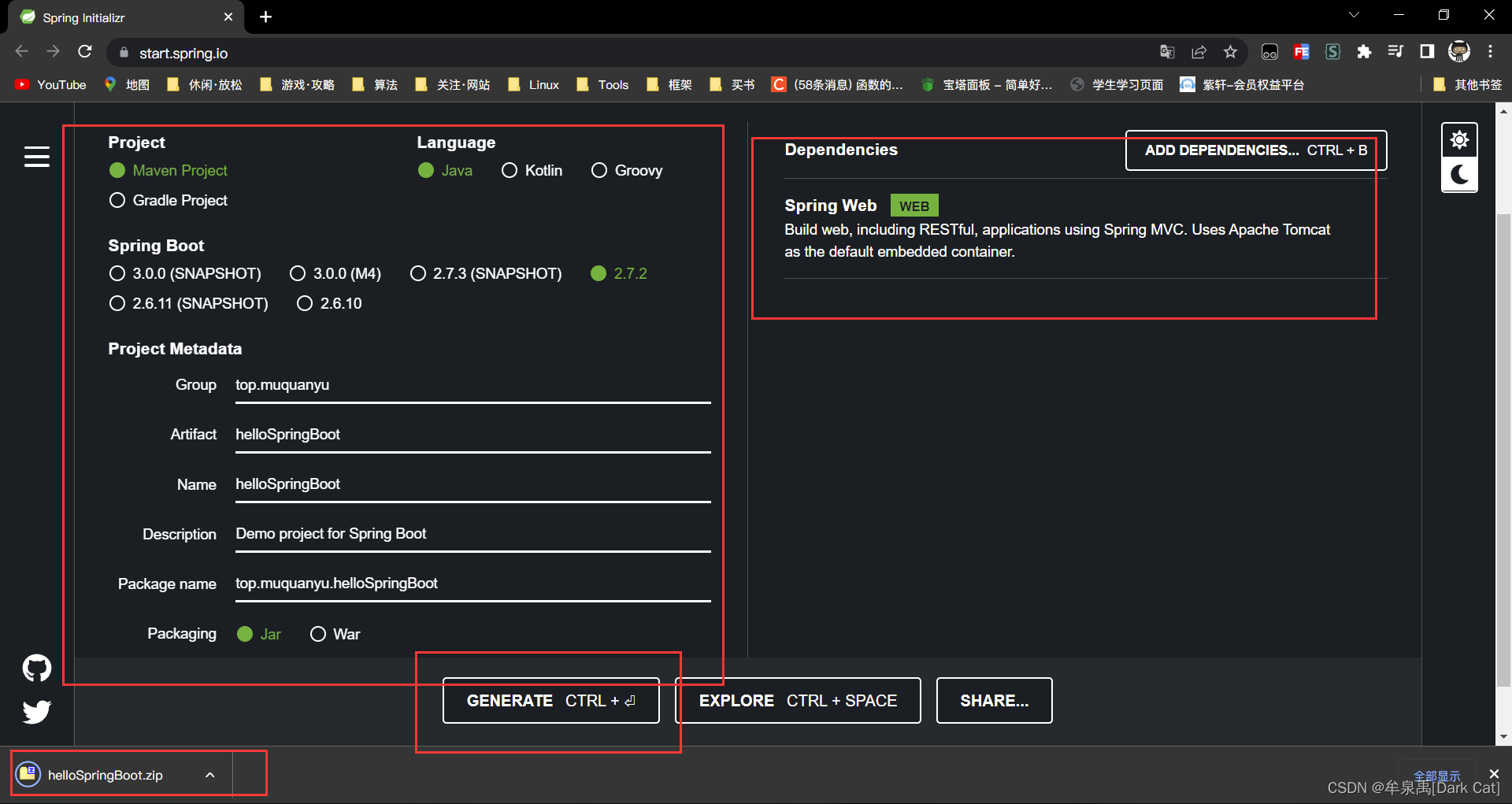Screen dimensions: 1512x804
Task: Click the SHARE... button
Action: point(994,700)
